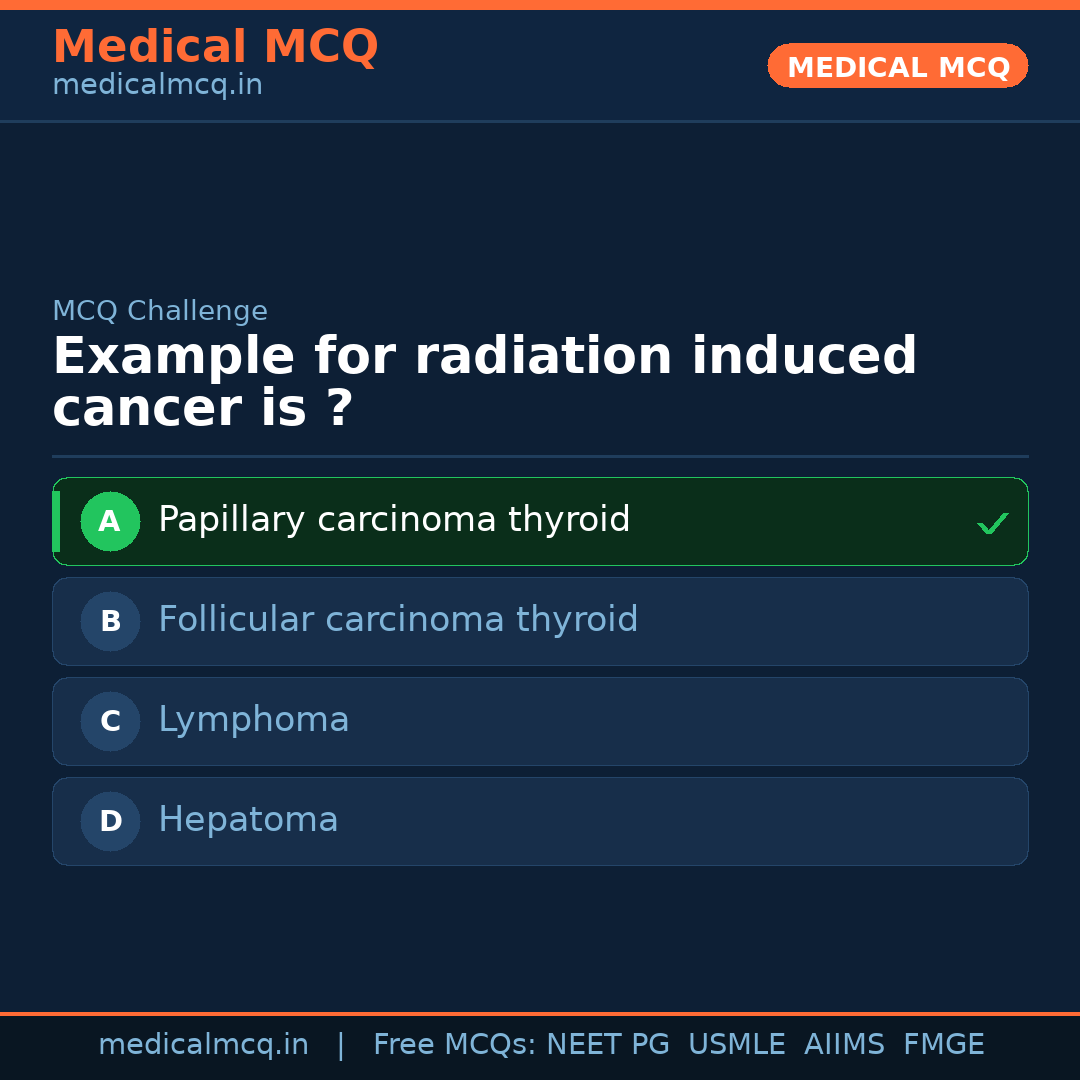Click the B option circle badge
1080x1080 pixels.
[110, 621]
